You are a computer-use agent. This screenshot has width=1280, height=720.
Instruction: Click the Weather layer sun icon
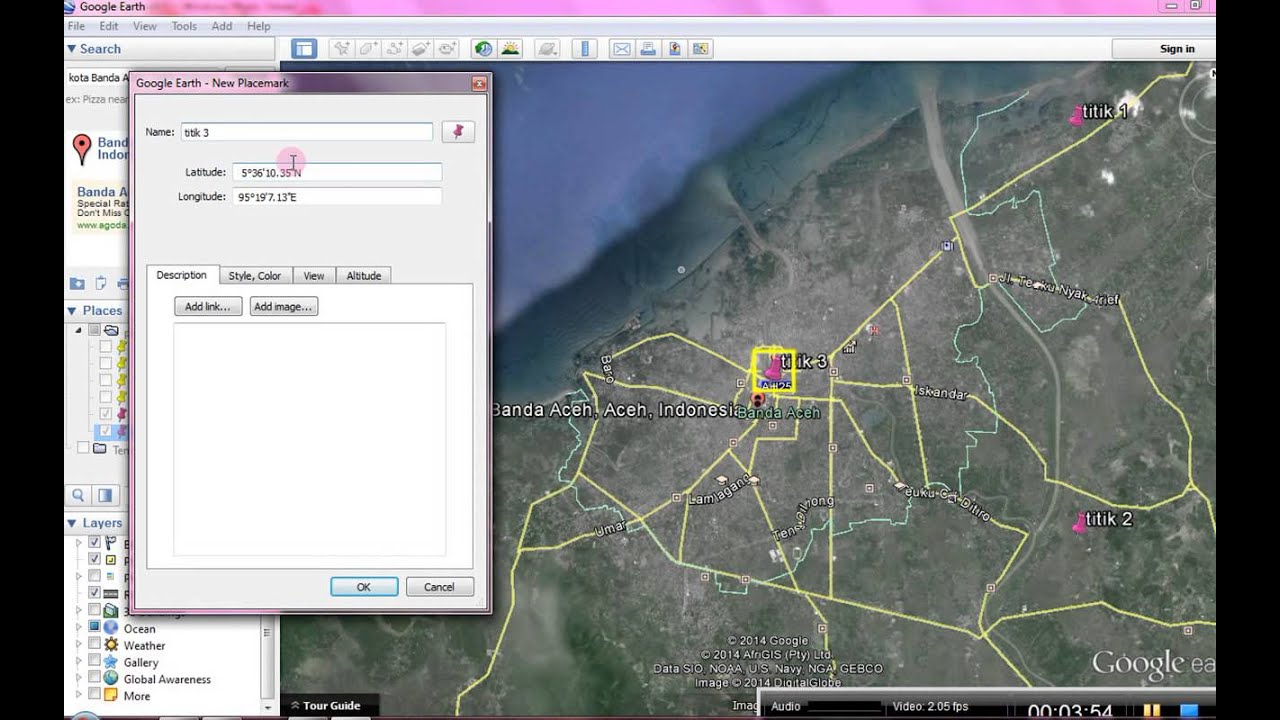click(110, 645)
